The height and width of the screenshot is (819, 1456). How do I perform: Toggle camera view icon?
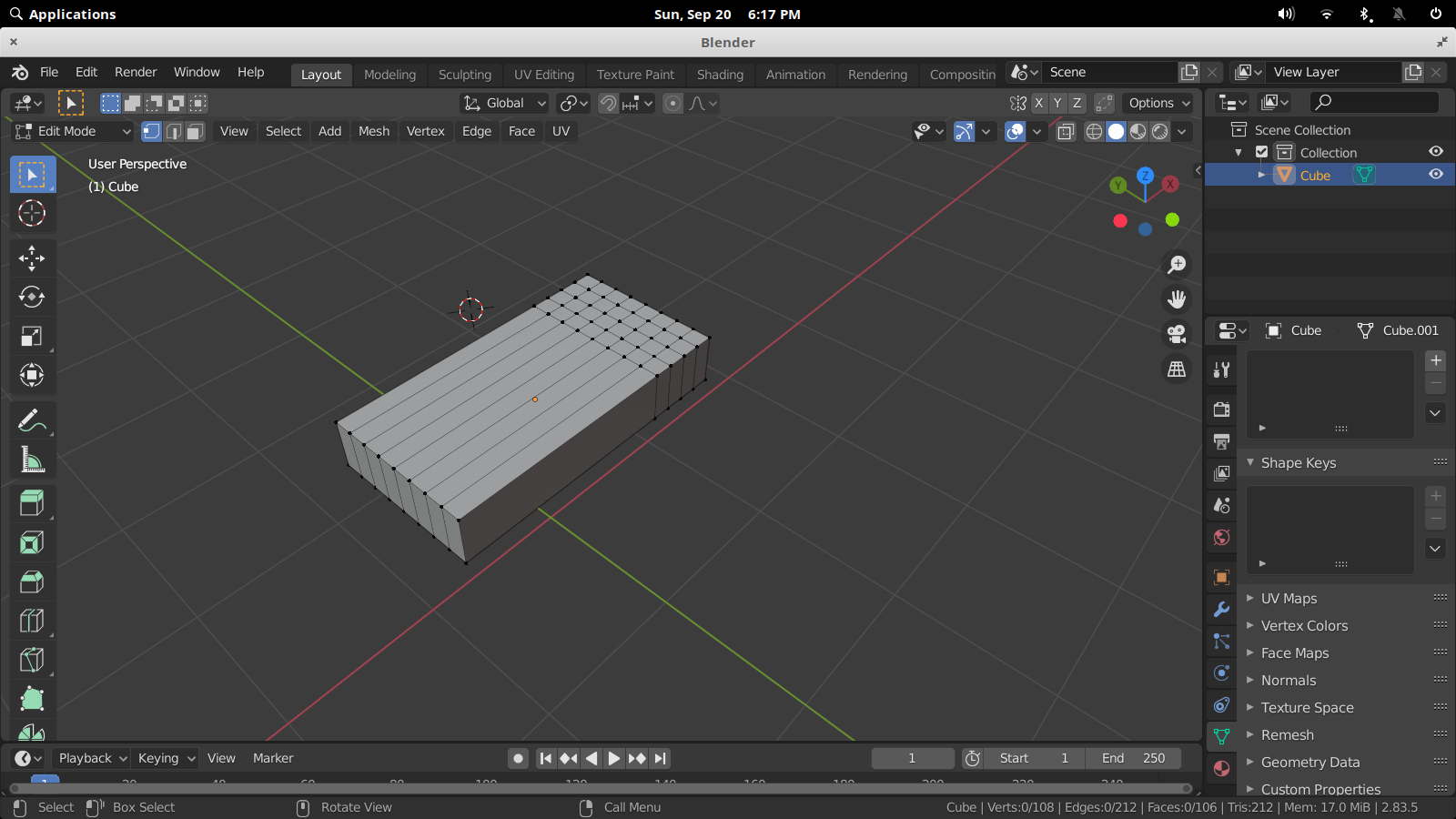point(1177,334)
